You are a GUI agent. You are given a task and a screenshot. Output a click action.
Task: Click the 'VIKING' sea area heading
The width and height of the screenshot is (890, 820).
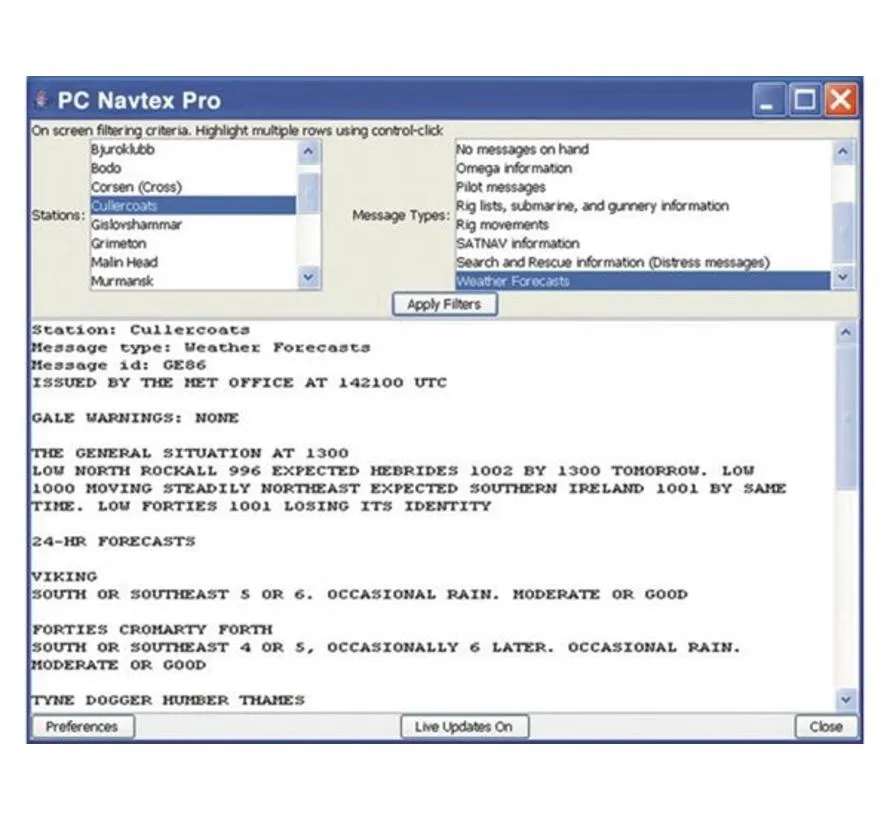64,577
